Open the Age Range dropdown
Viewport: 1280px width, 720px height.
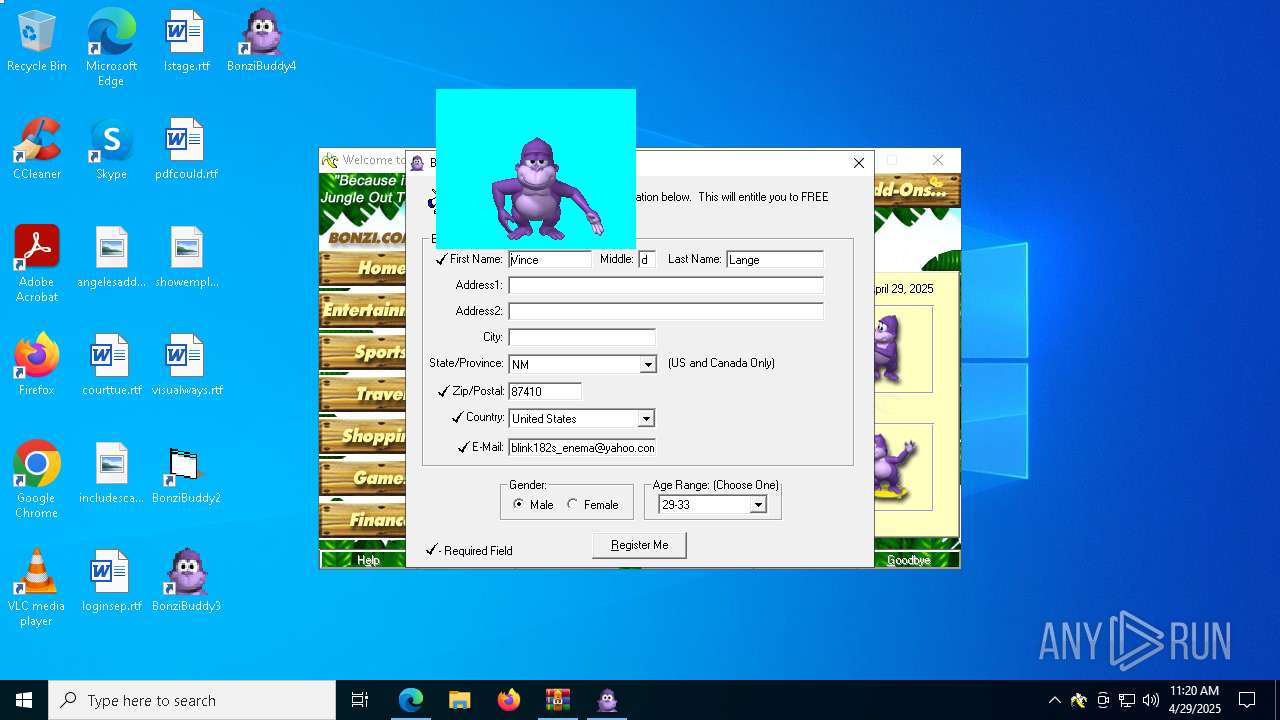[758, 505]
